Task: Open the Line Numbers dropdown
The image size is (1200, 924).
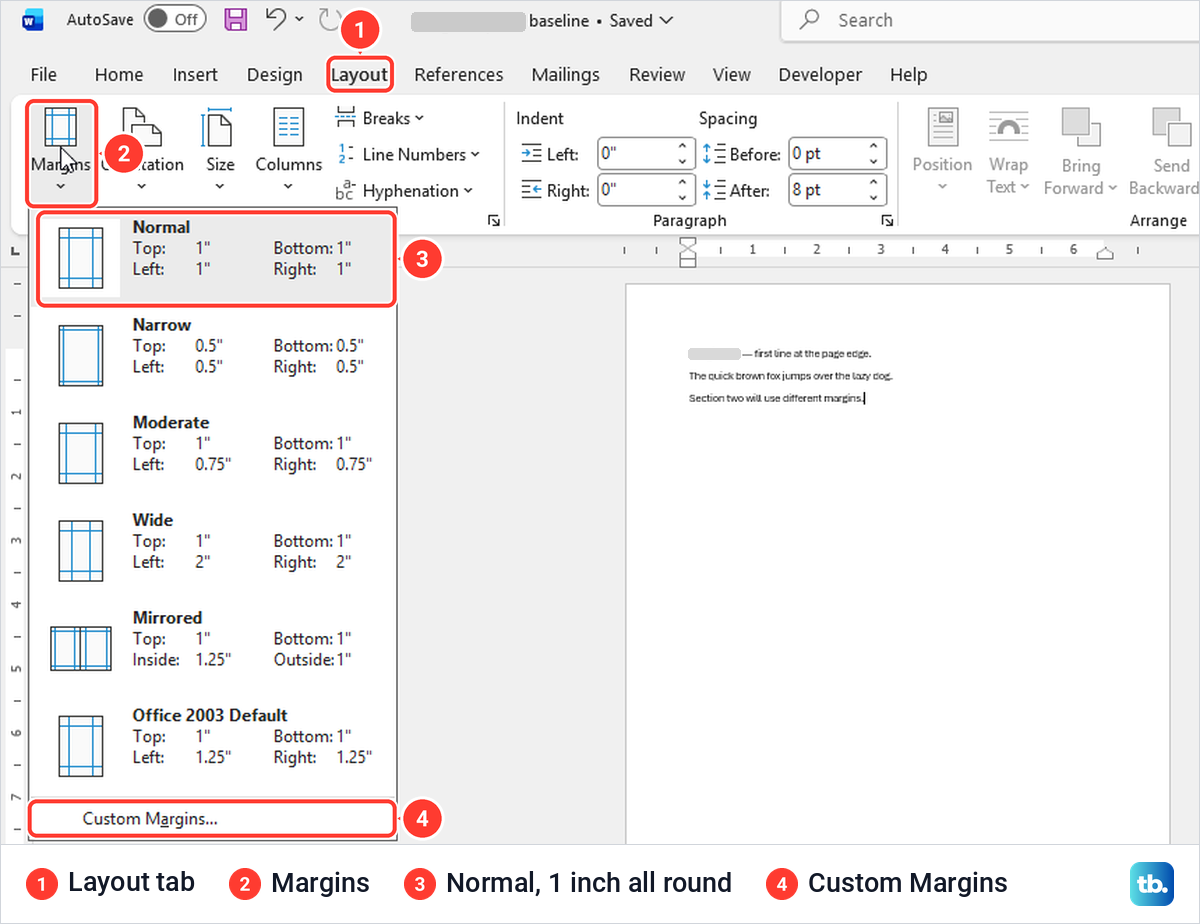Action: 408,154
